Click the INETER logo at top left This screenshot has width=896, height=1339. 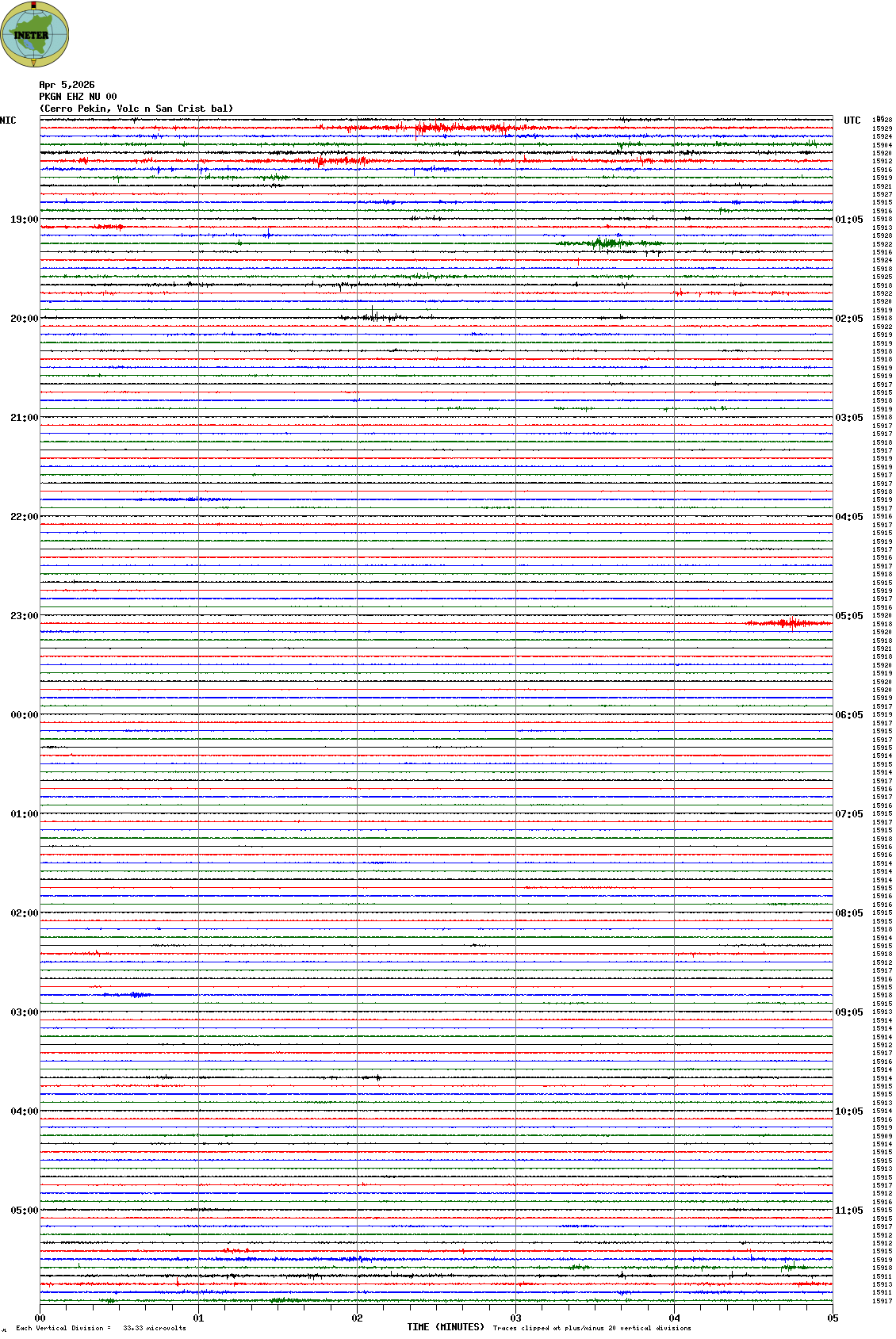(35, 34)
